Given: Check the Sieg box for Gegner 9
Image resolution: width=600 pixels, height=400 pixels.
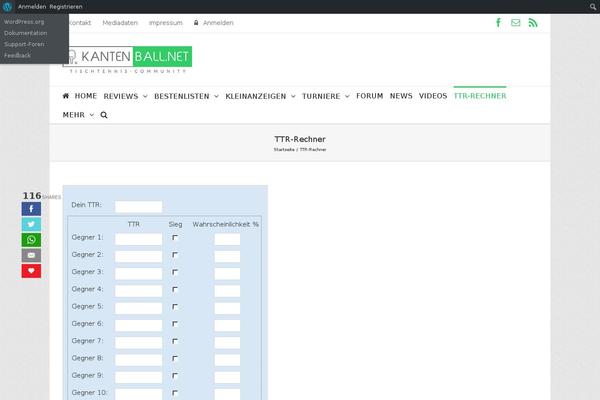Looking at the screenshot, I should [x=175, y=376].
